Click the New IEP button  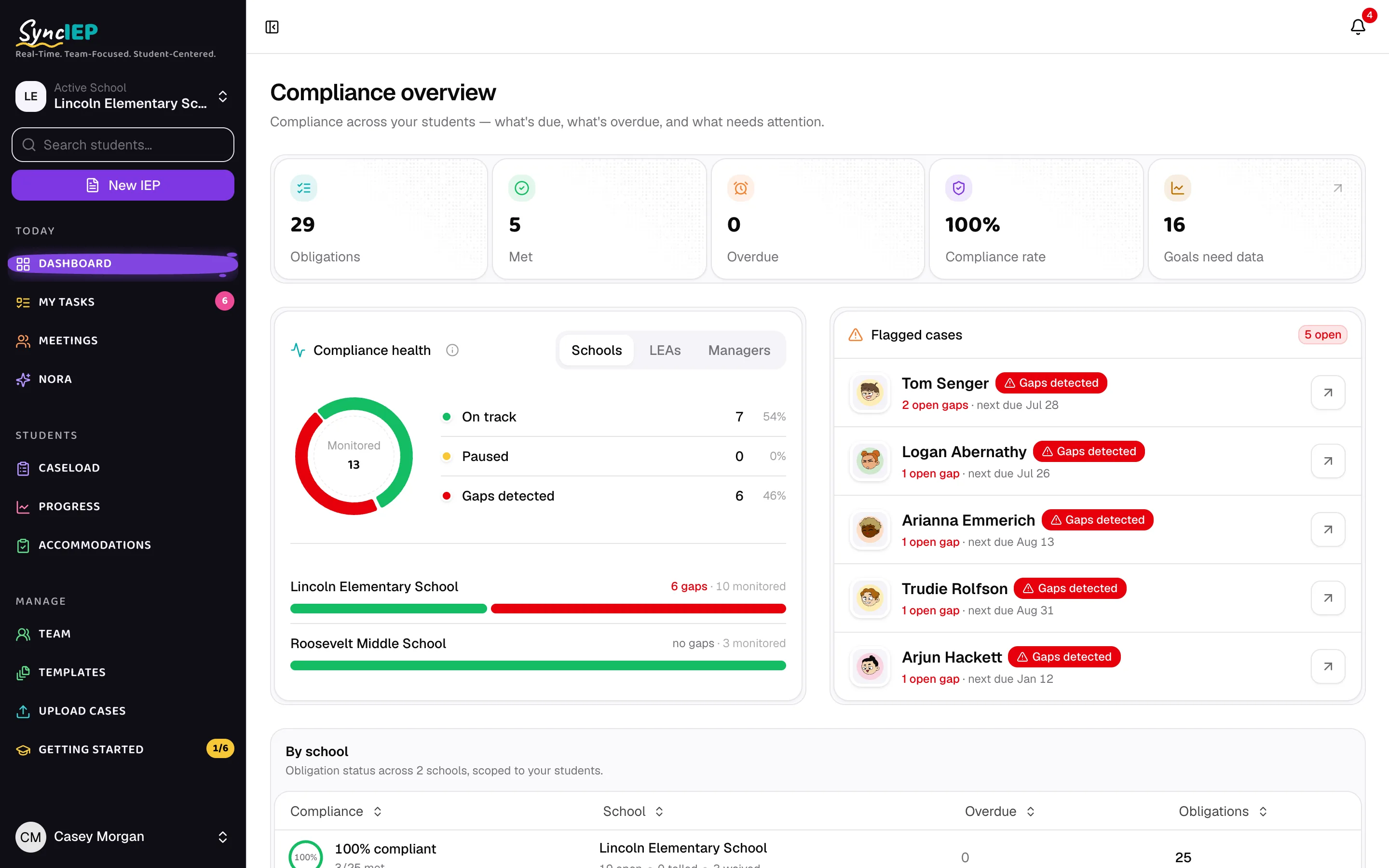[123, 186]
